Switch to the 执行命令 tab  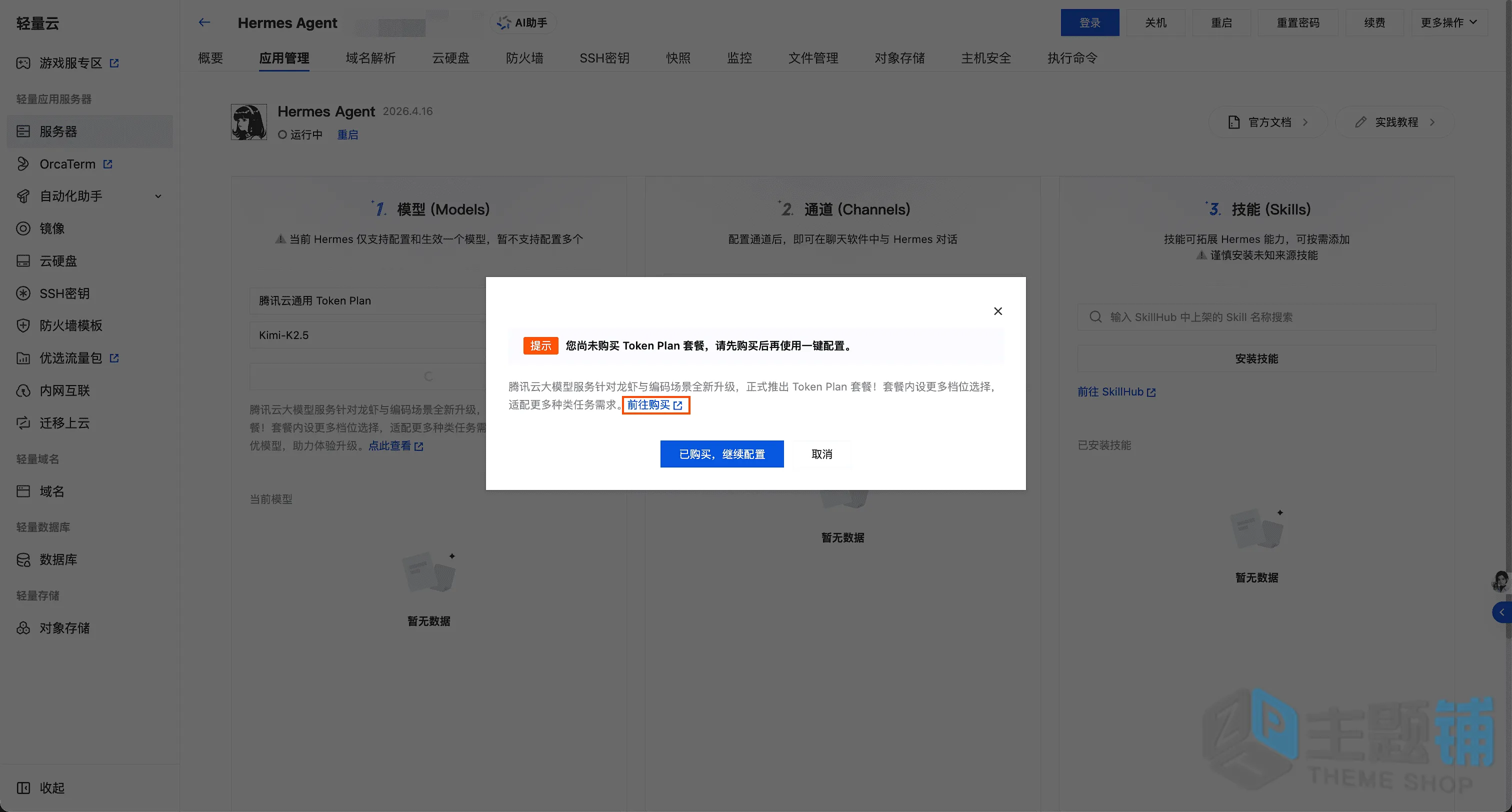[1072, 57]
